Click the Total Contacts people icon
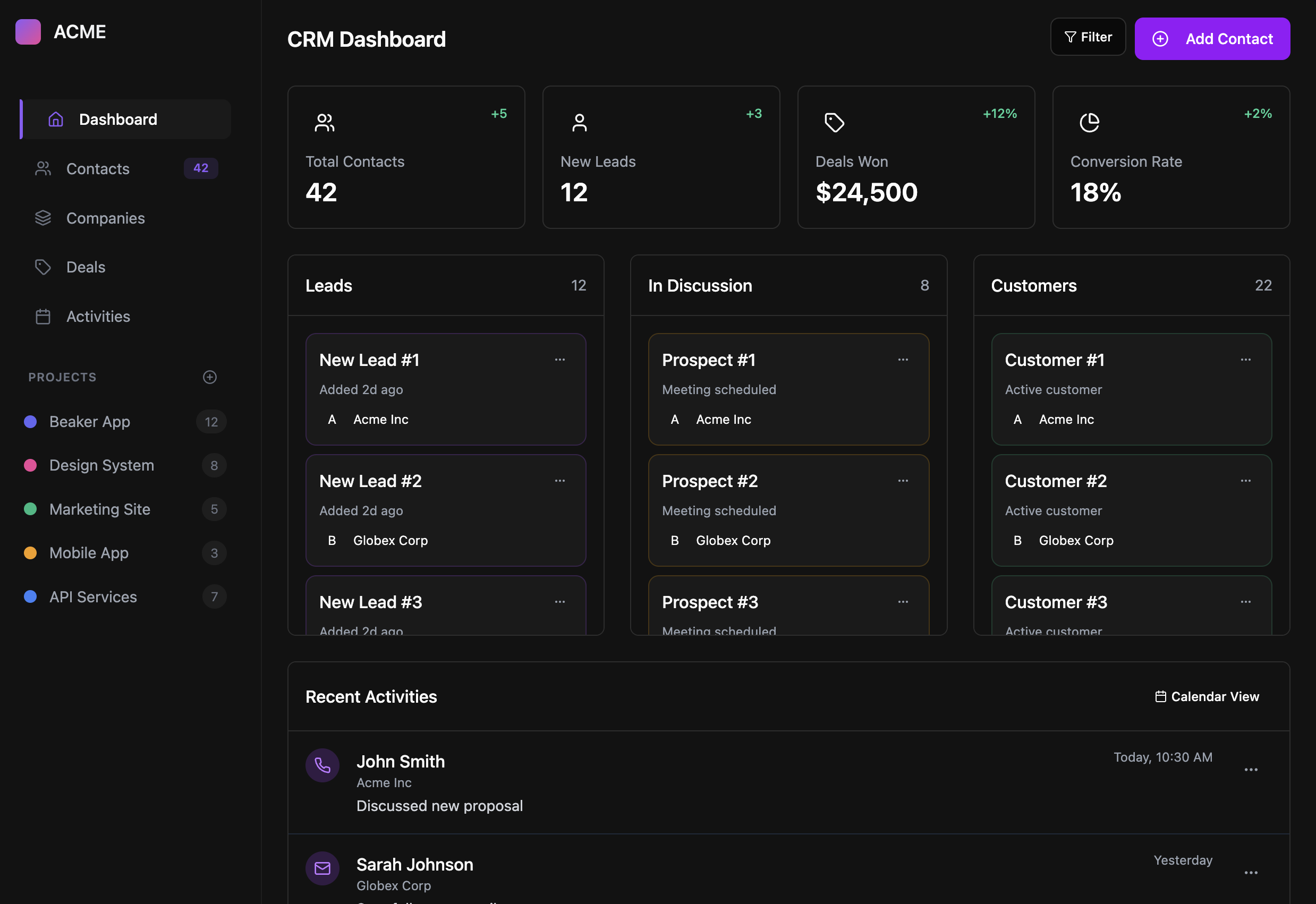This screenshot has width=1316, height=904. point(324,122)
